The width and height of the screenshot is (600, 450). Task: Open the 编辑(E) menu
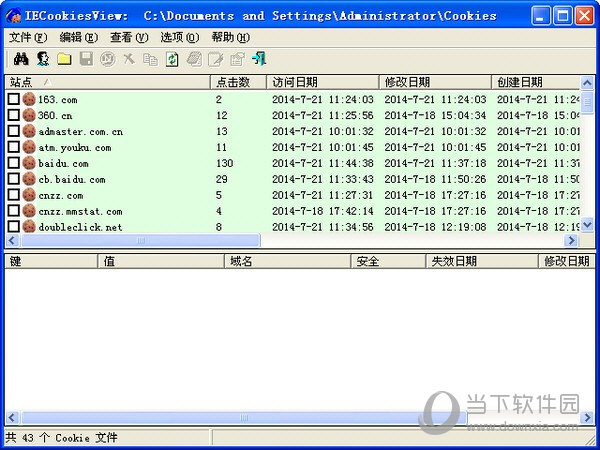(78, 38)
